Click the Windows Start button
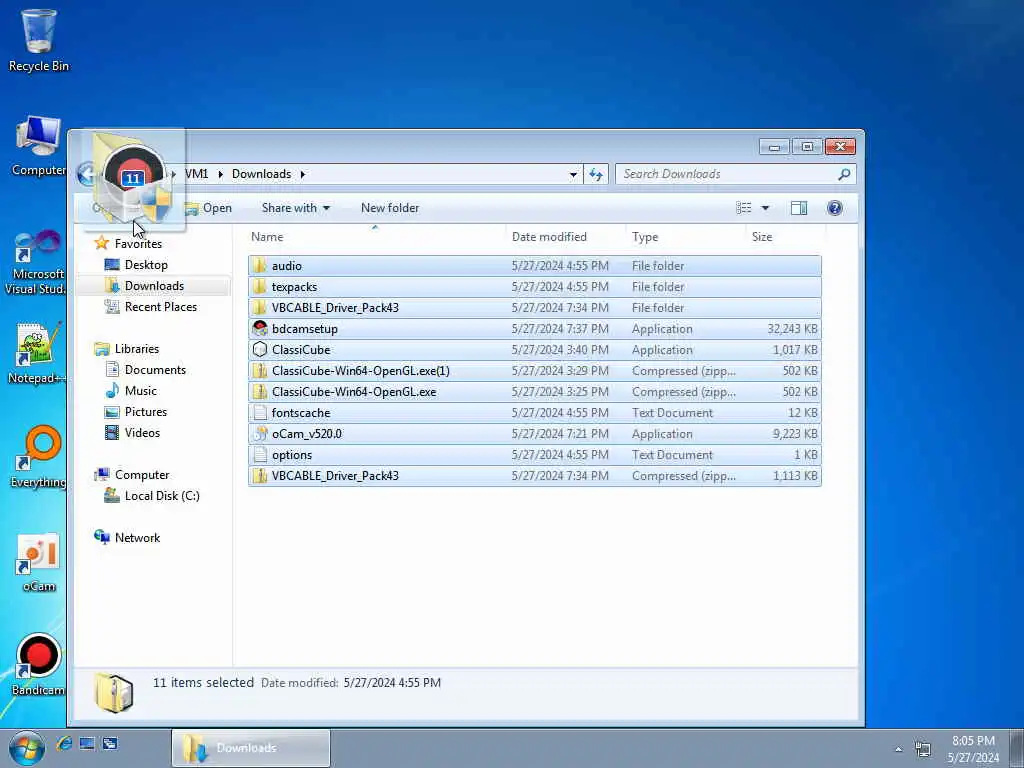 click(x=26, y=747)
